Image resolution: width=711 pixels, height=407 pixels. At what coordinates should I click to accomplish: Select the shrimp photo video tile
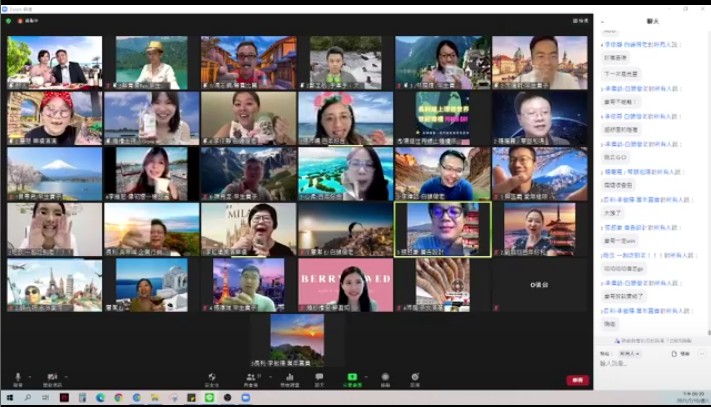(x=443, y=285)
